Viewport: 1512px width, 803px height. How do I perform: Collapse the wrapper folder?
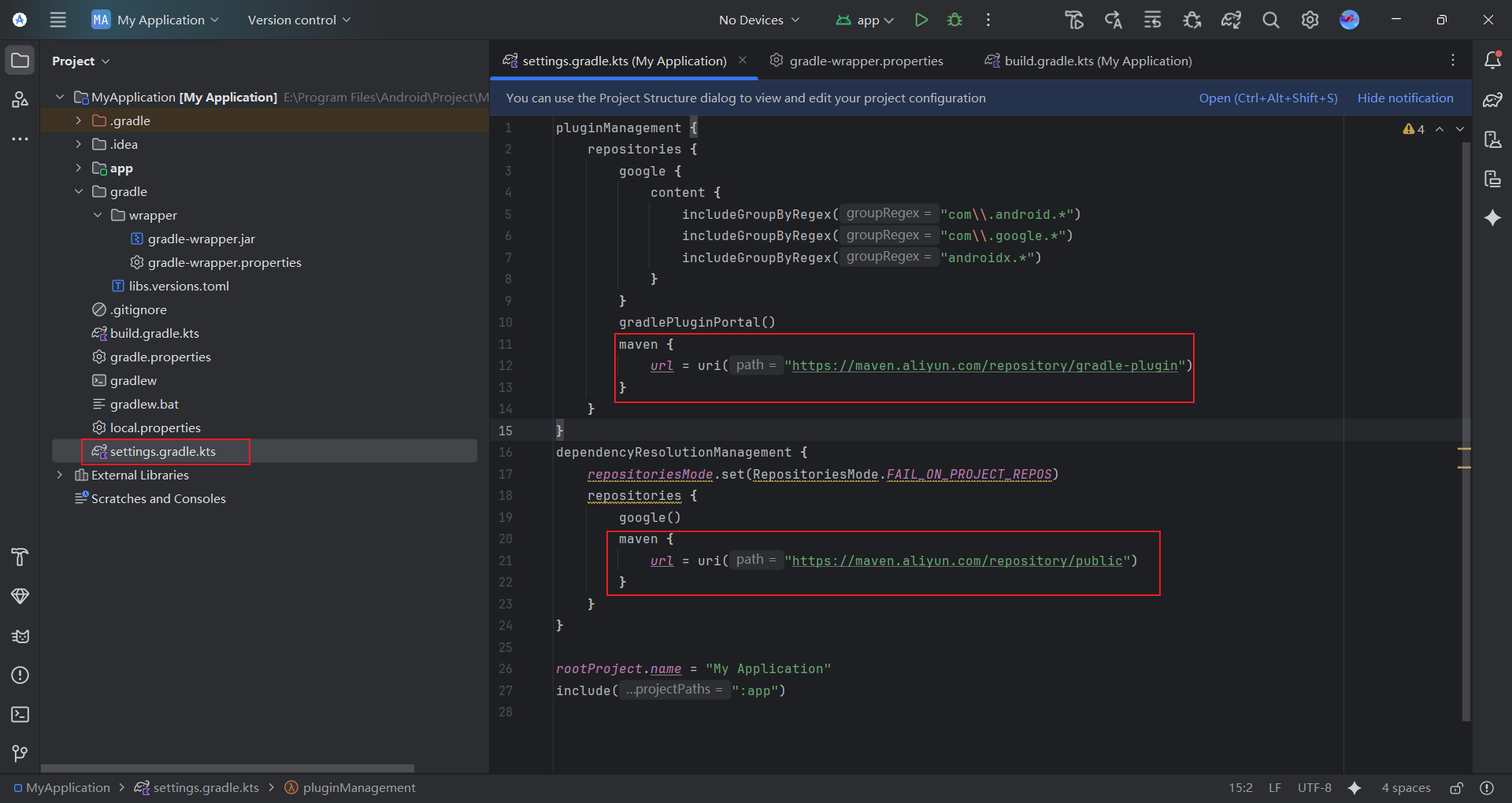98,215
